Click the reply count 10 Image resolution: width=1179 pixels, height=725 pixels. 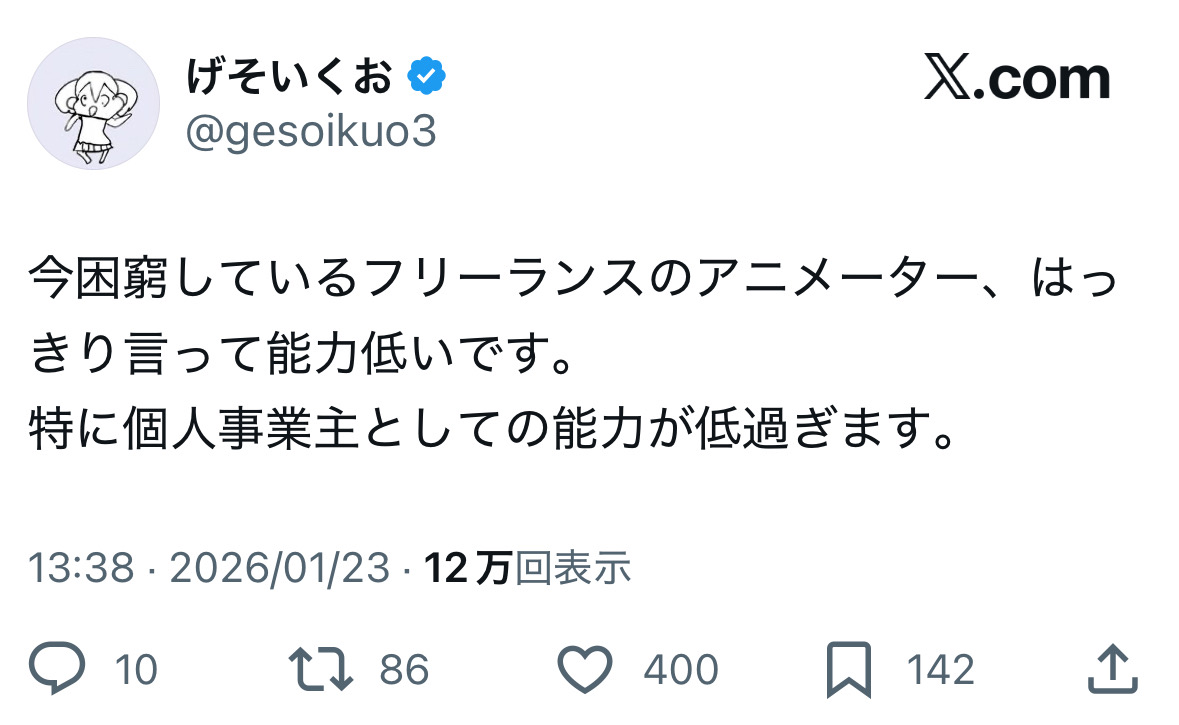click(x=135, y=670)
